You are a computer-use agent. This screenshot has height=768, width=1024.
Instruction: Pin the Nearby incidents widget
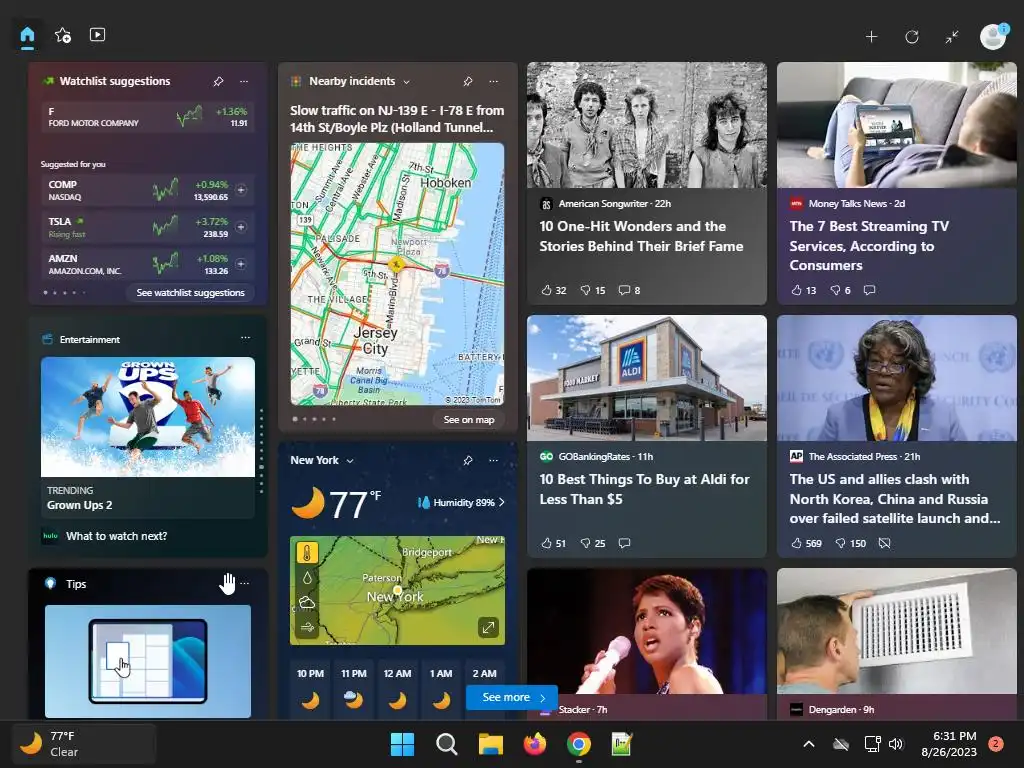[468, 81]
